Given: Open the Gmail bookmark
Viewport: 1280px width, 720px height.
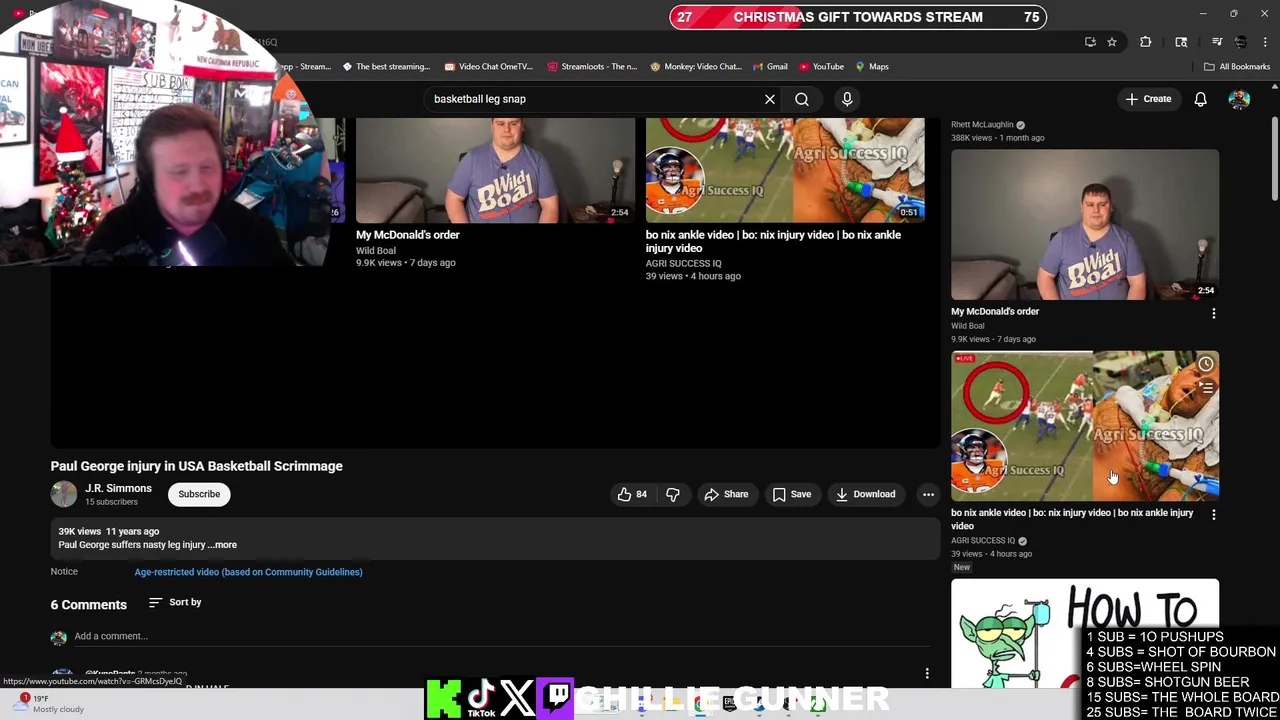Looking at the screenshot, I should [769, 67].
